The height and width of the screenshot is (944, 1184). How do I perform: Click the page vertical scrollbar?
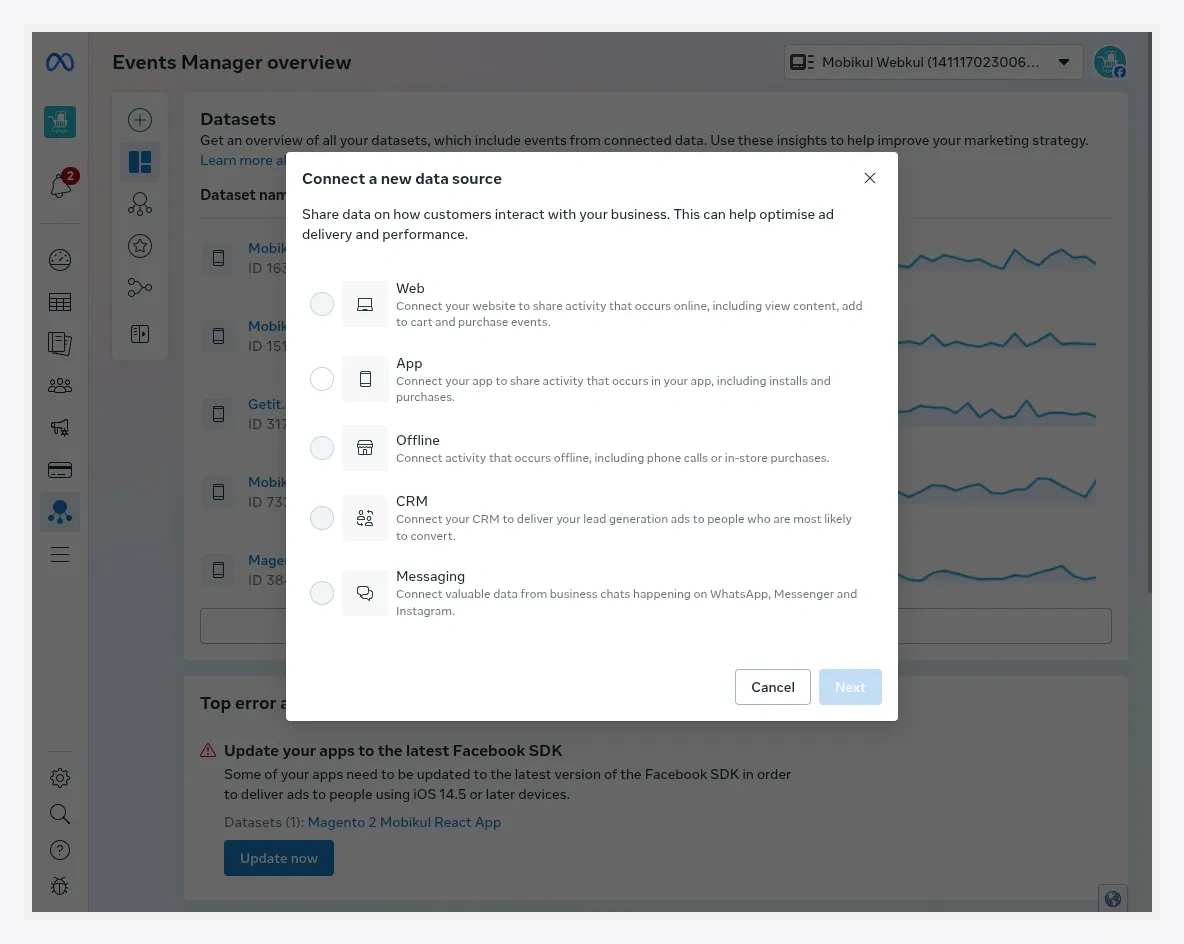(x=1149, y=312)
